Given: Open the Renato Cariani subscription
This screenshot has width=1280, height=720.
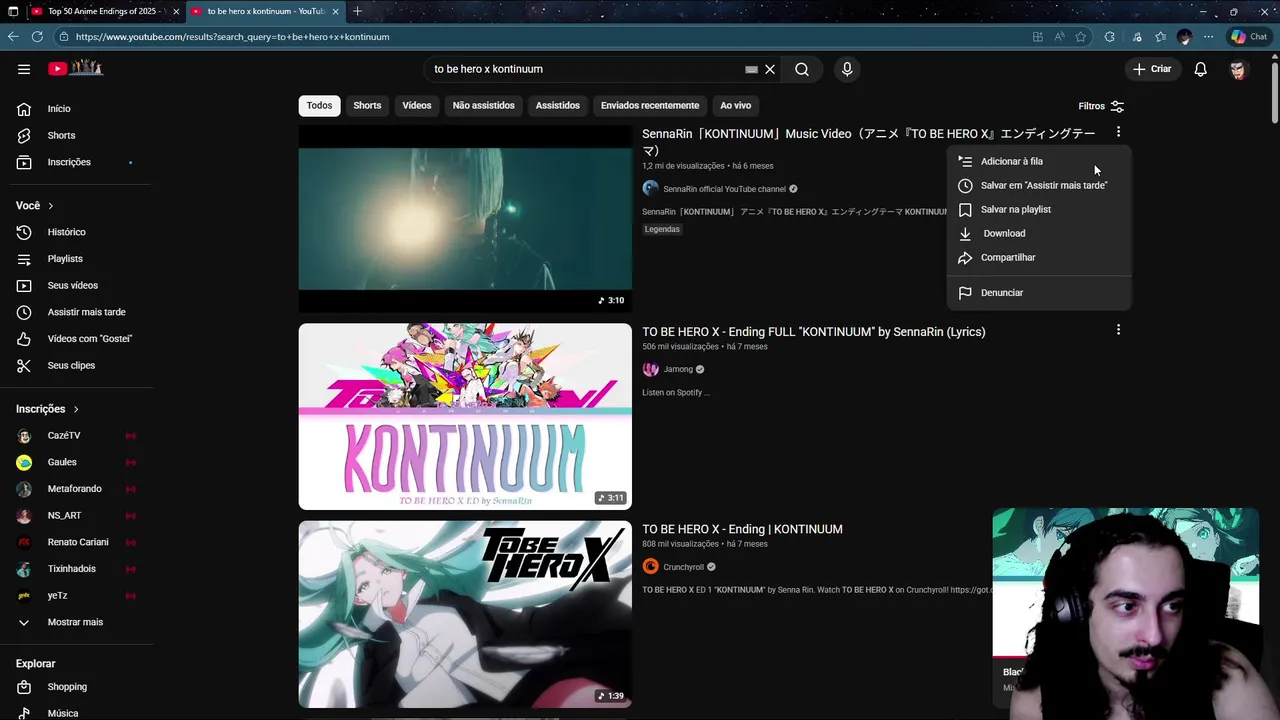Looking at the screenshot, I should [x=76, y=542].
